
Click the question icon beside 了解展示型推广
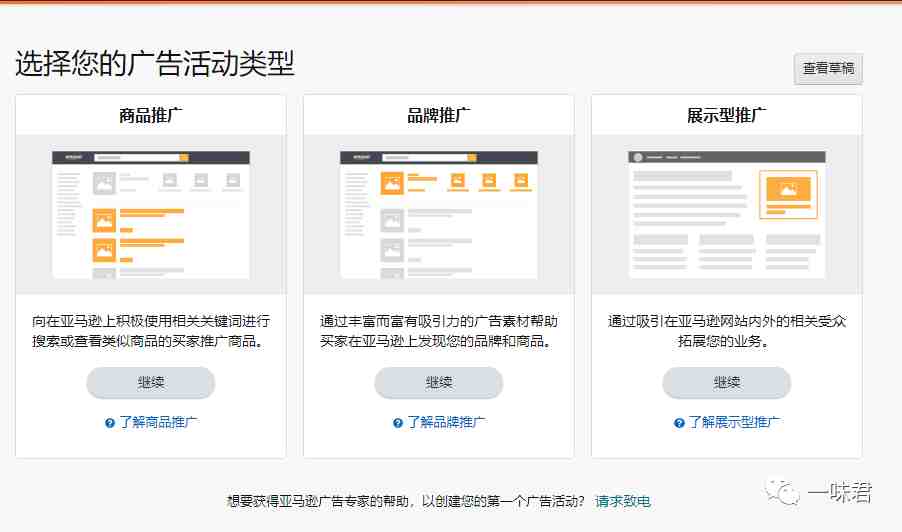679,423
